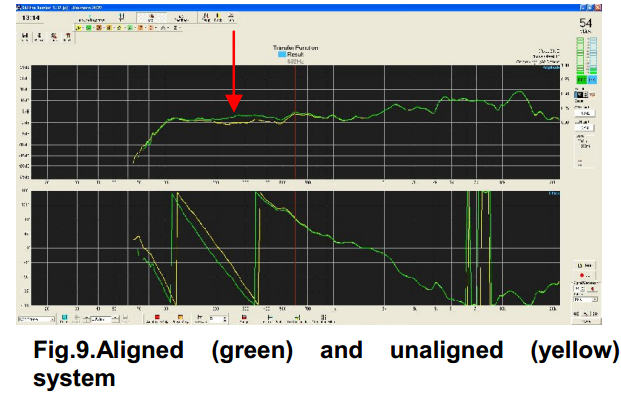The height and width of the screenshot is (396, 621).
Task: Open the combo box at bottom-left corner
Action: [36, 319]
